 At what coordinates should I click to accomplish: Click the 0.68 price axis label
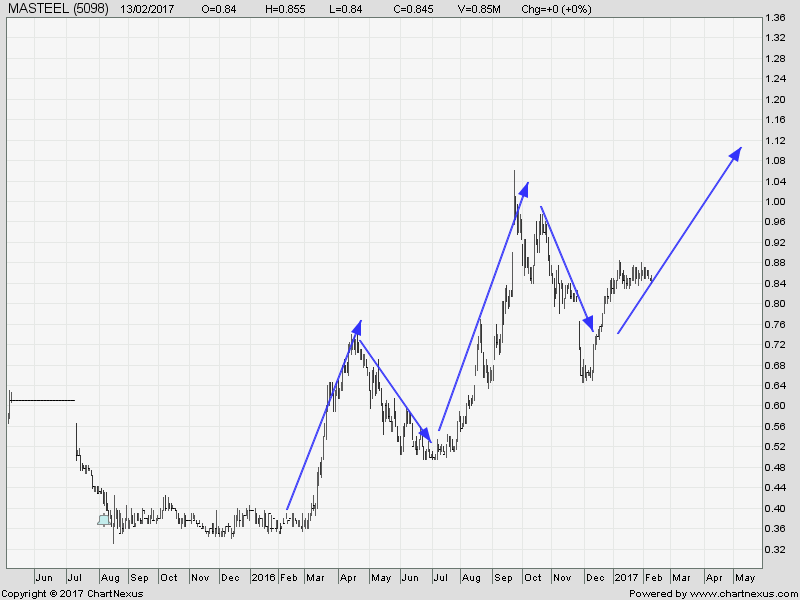pyautogui.click(x=776, y=365)
